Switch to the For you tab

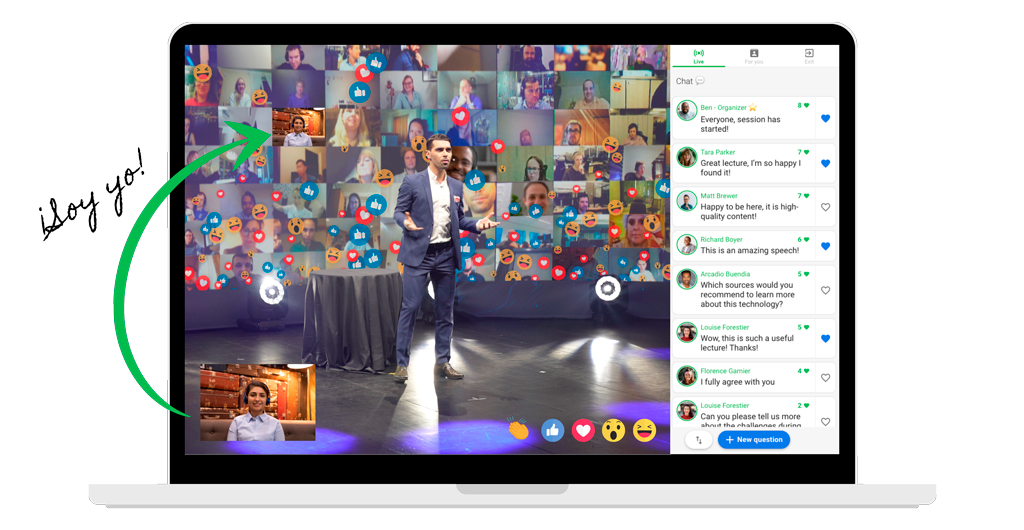point(754,56)
